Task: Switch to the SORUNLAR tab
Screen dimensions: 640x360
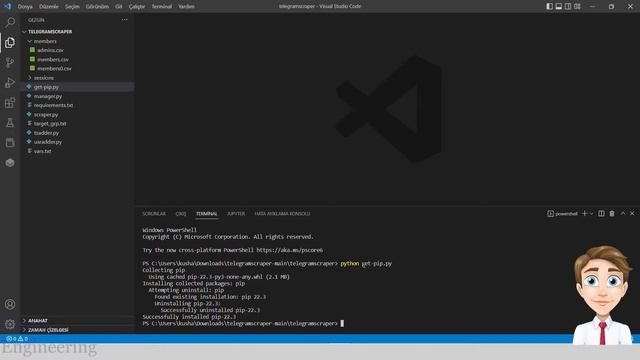Action: pyautogui.click(x=154, y=213)
